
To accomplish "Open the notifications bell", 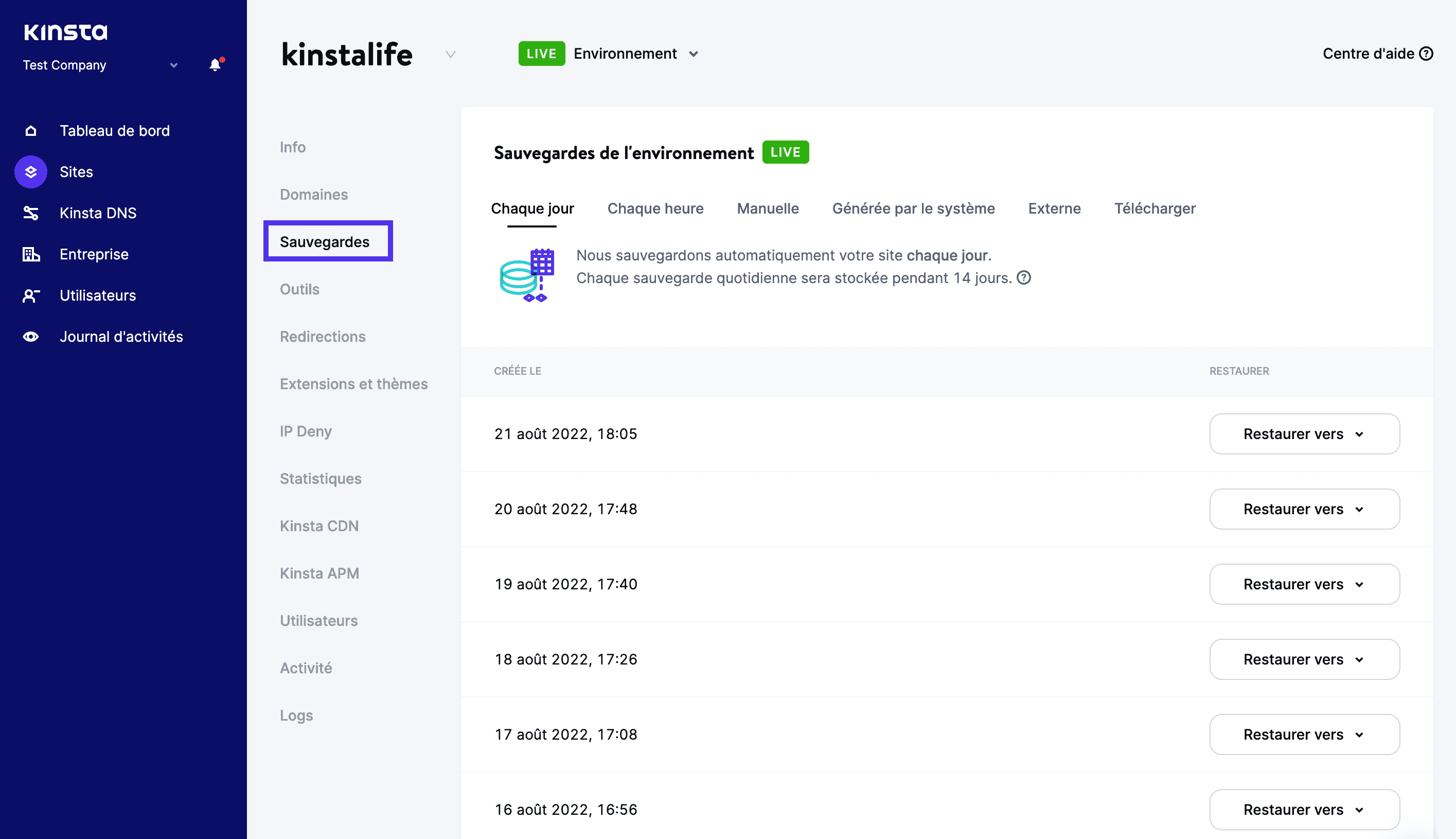I will pos(215,64).
